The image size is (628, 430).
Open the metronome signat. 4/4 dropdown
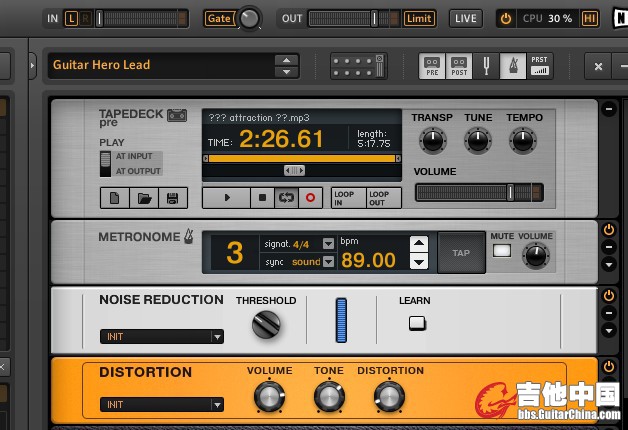(328, 244)
